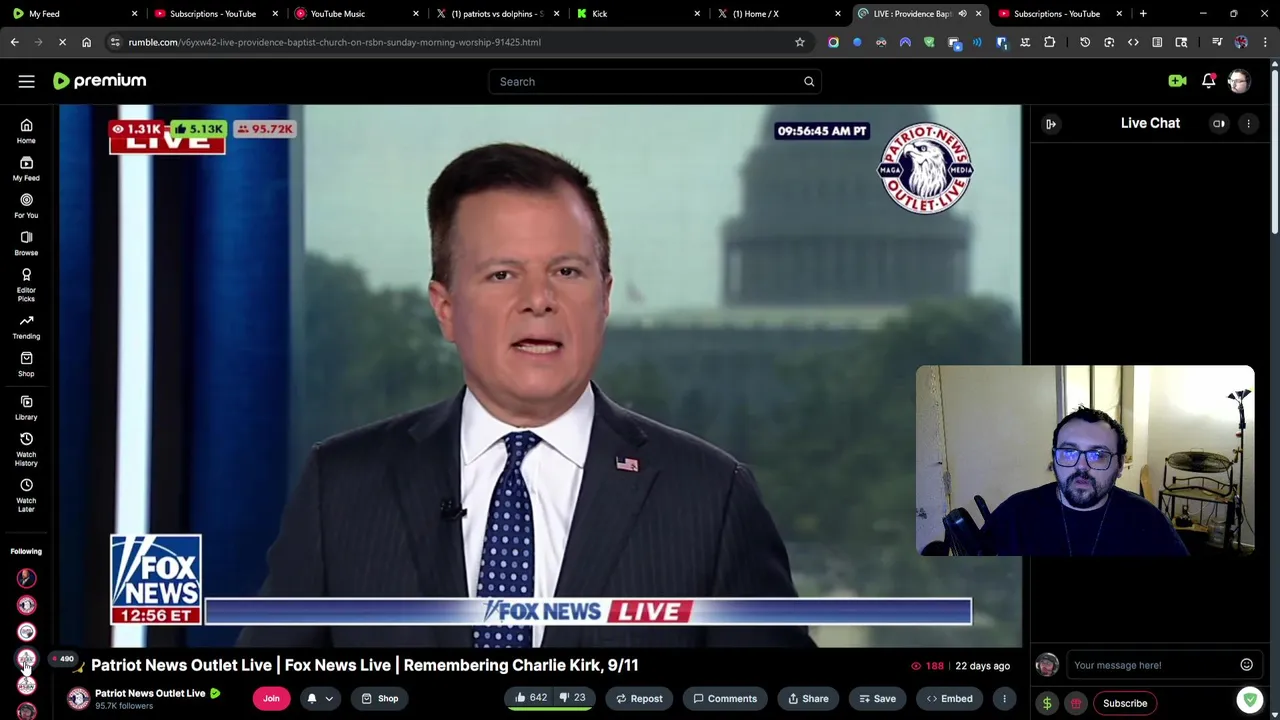Click the search magnifier icon
1280x720 pixels.
point(809,81)
